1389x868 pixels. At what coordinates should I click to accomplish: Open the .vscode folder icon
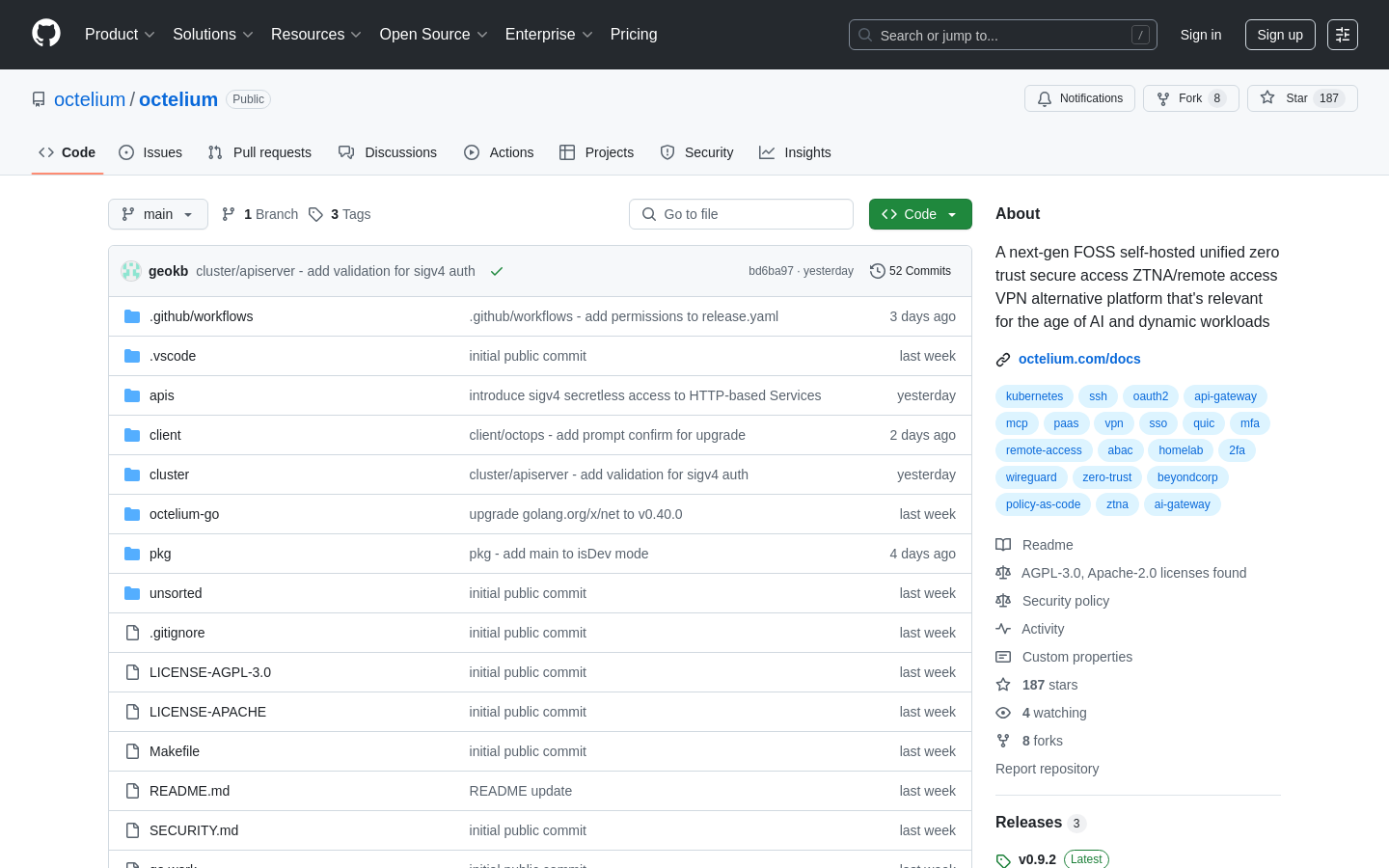tap(132, 356)
